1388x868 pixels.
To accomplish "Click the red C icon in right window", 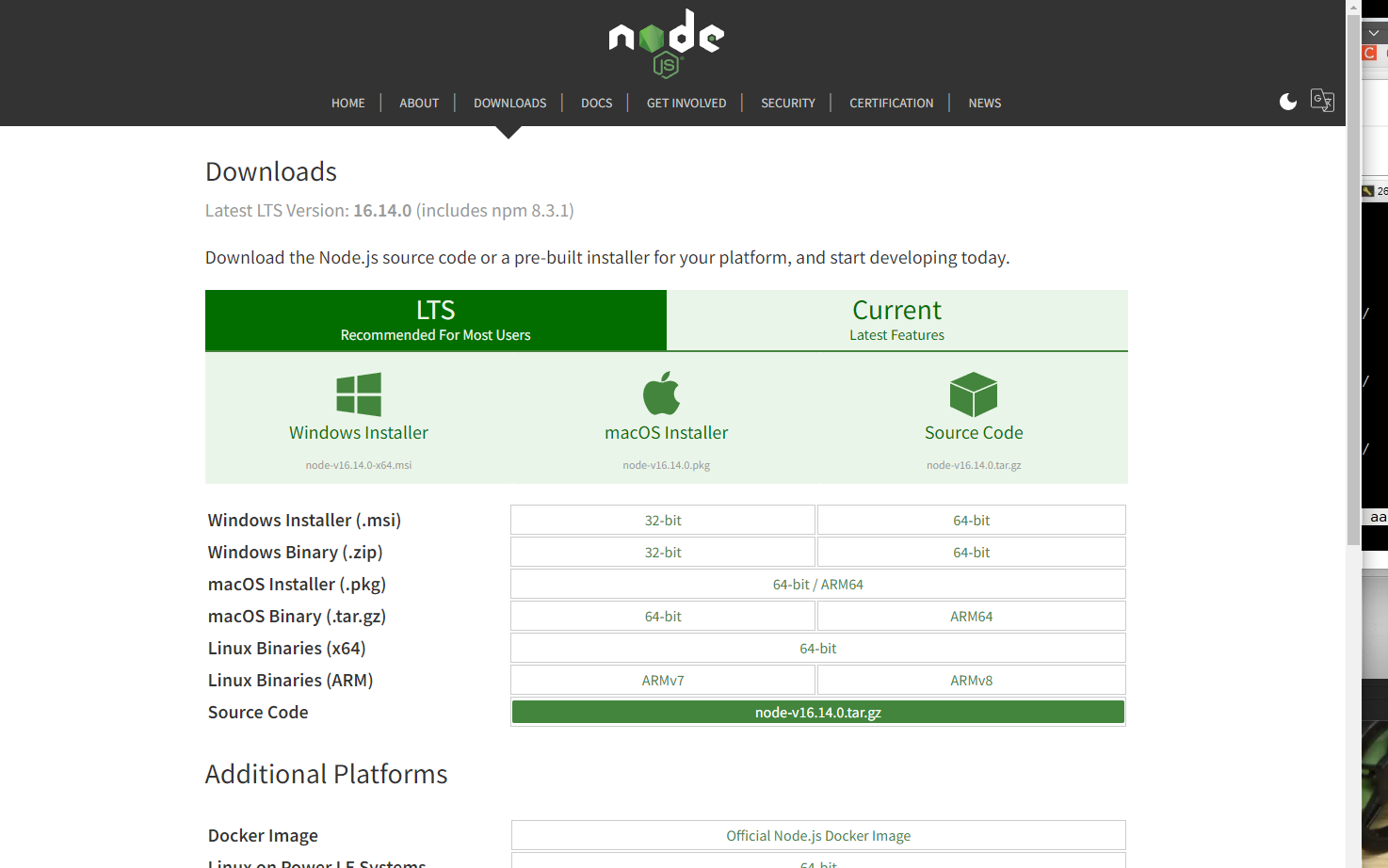I will pyautogui.click(x=1369, y=53).
